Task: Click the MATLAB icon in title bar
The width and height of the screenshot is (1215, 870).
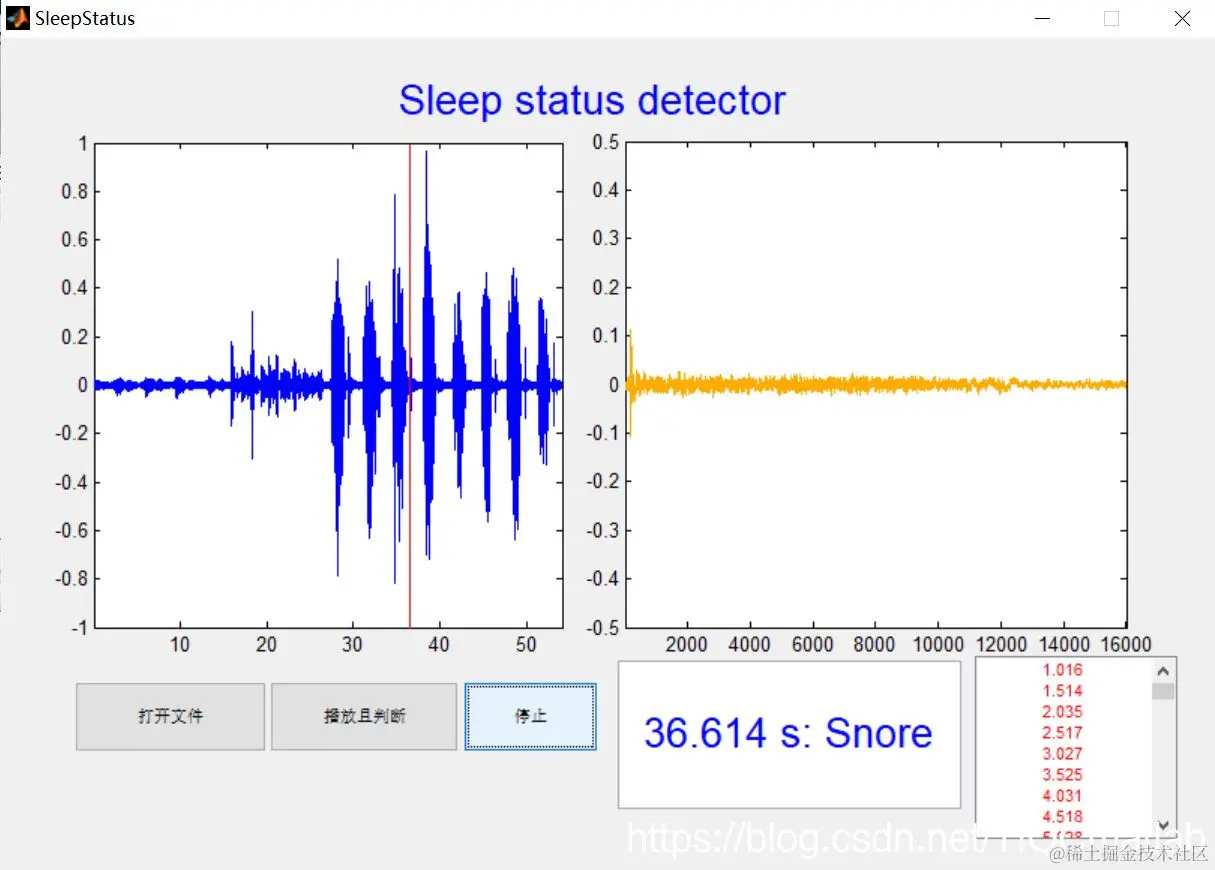Action: 17,18
